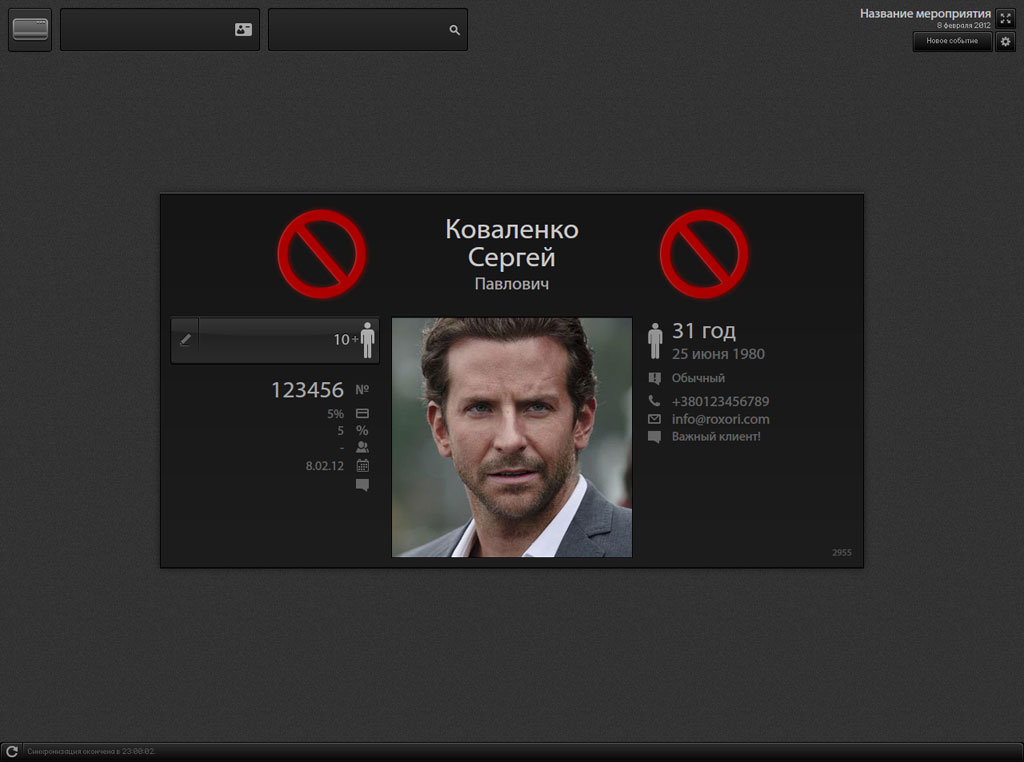This screenshot has width=1024, height=762.
Task: Click the pencil edit icon
Action: (185, 340)
